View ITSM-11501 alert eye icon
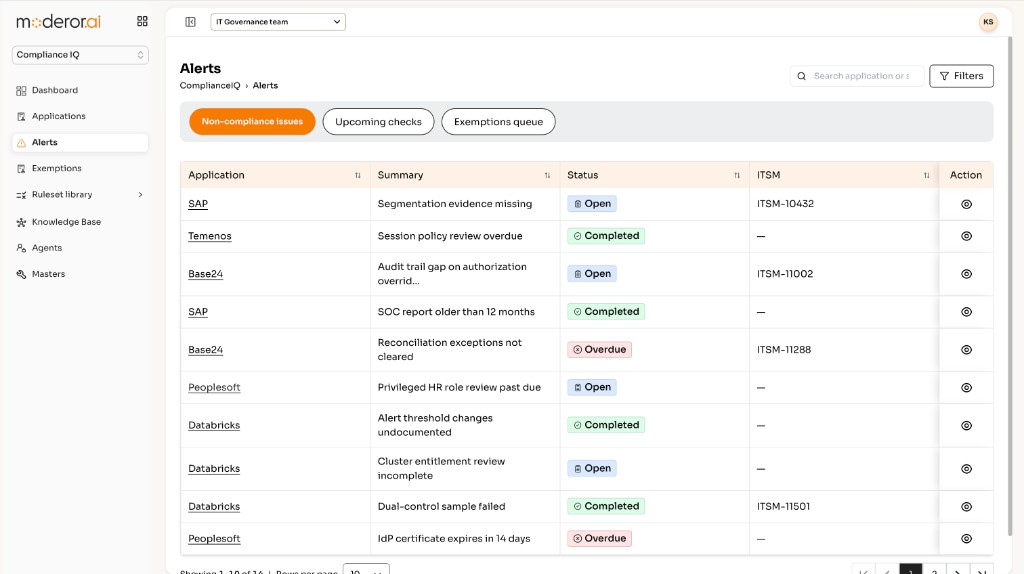 (x=967, y=507)
